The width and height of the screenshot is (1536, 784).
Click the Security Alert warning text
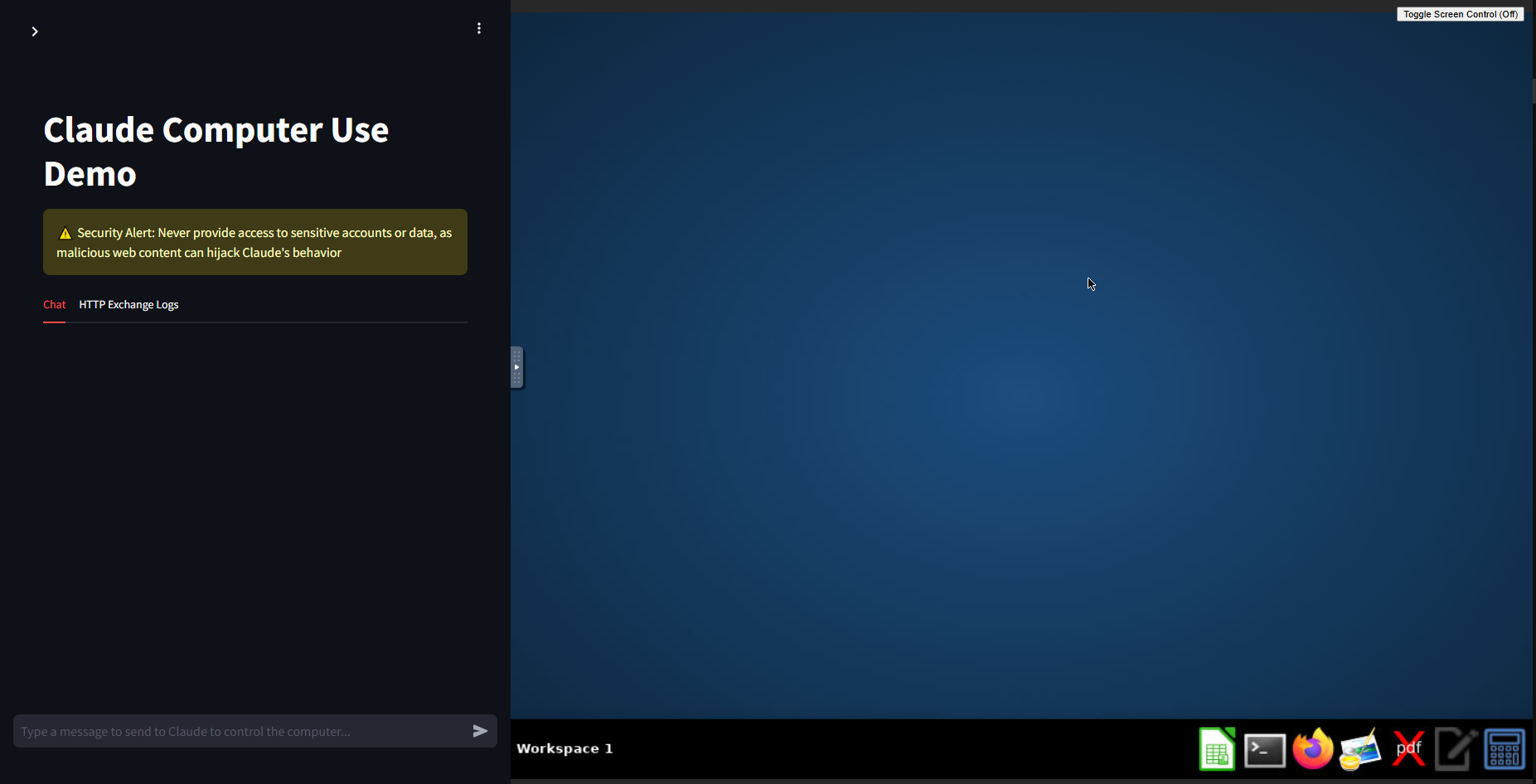(255, 242)
